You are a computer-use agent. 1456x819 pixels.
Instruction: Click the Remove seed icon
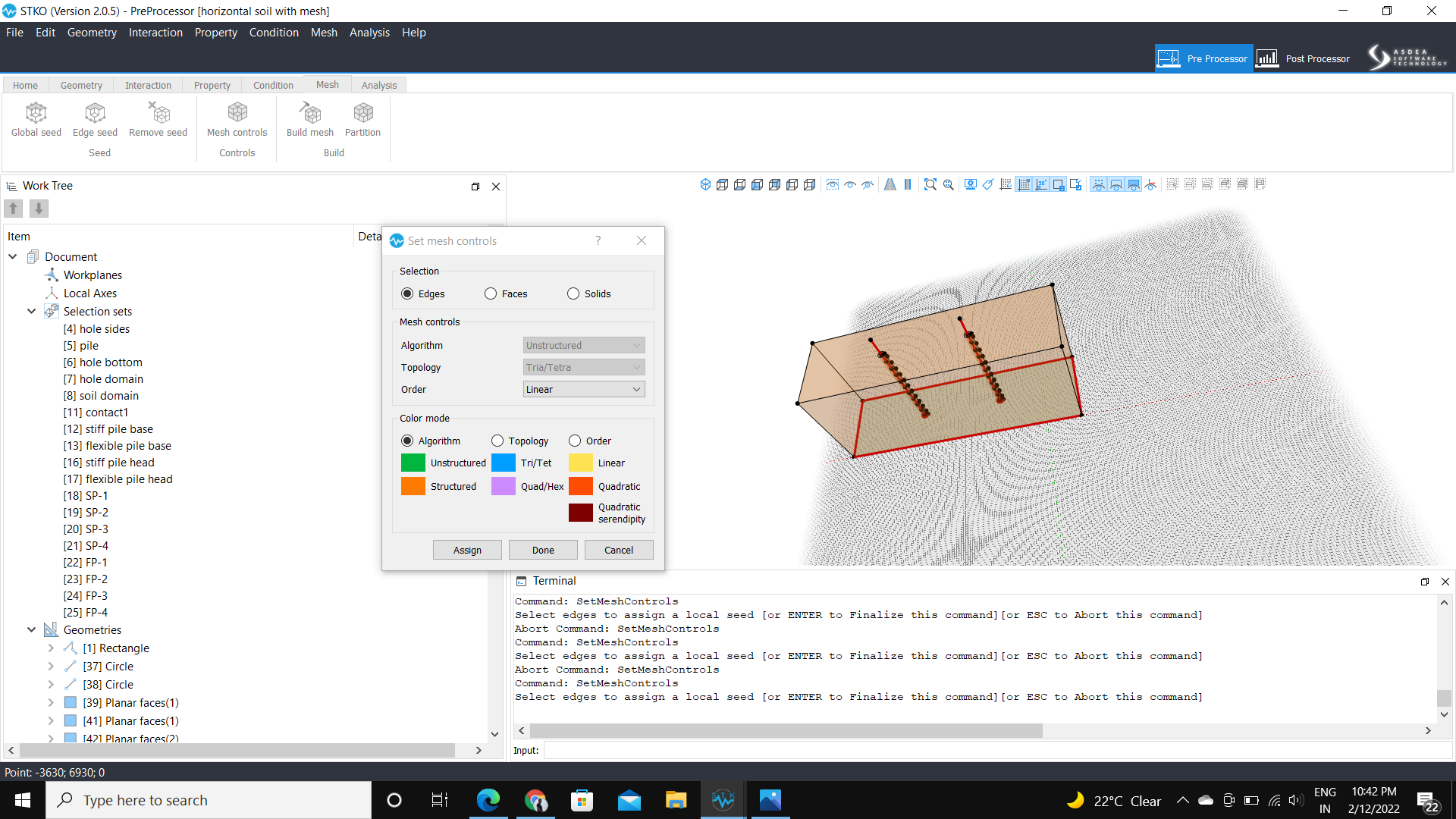[x=158, y=120]
